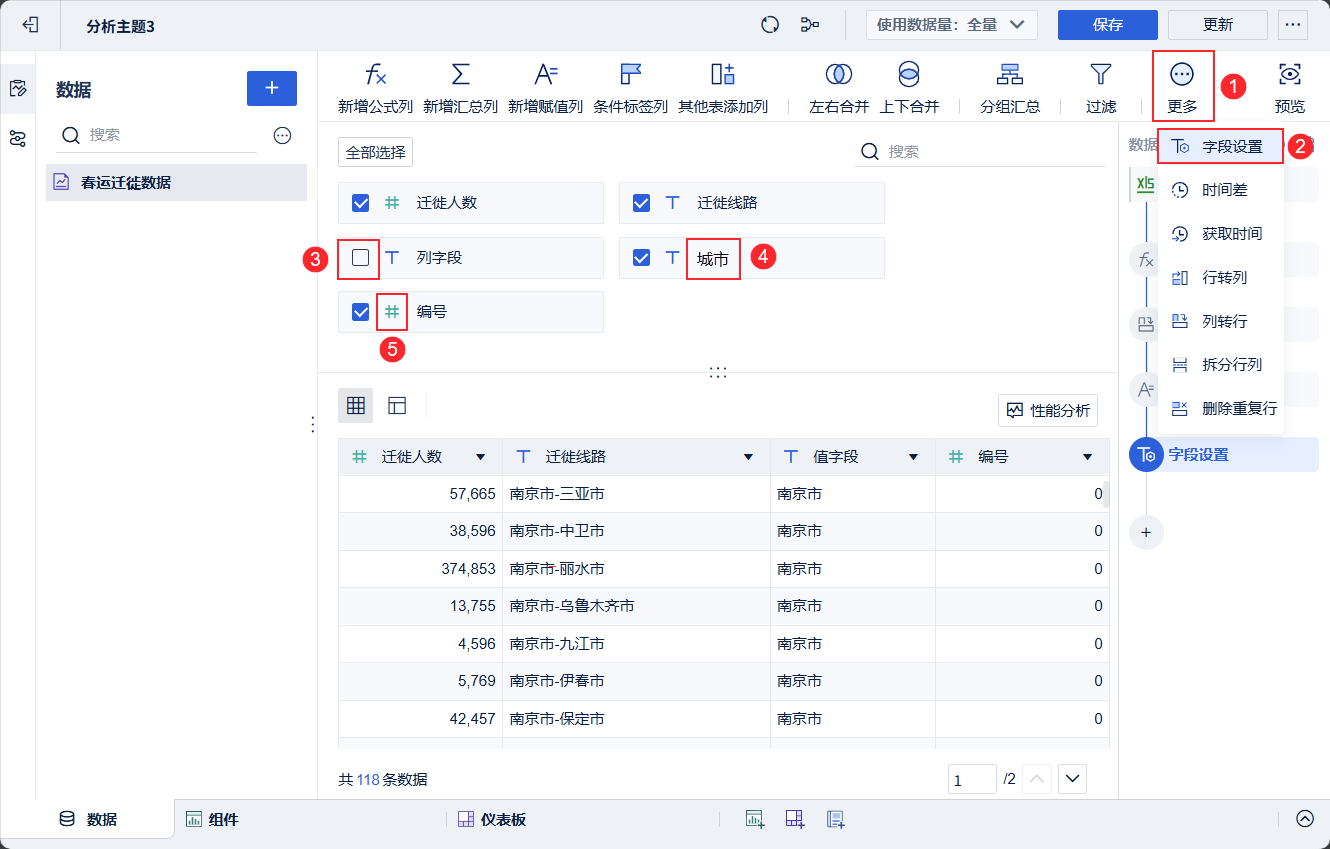Click the blue 保存 button
Image resolution: width=1330 pixels, height=849 pixels.
1108,25
